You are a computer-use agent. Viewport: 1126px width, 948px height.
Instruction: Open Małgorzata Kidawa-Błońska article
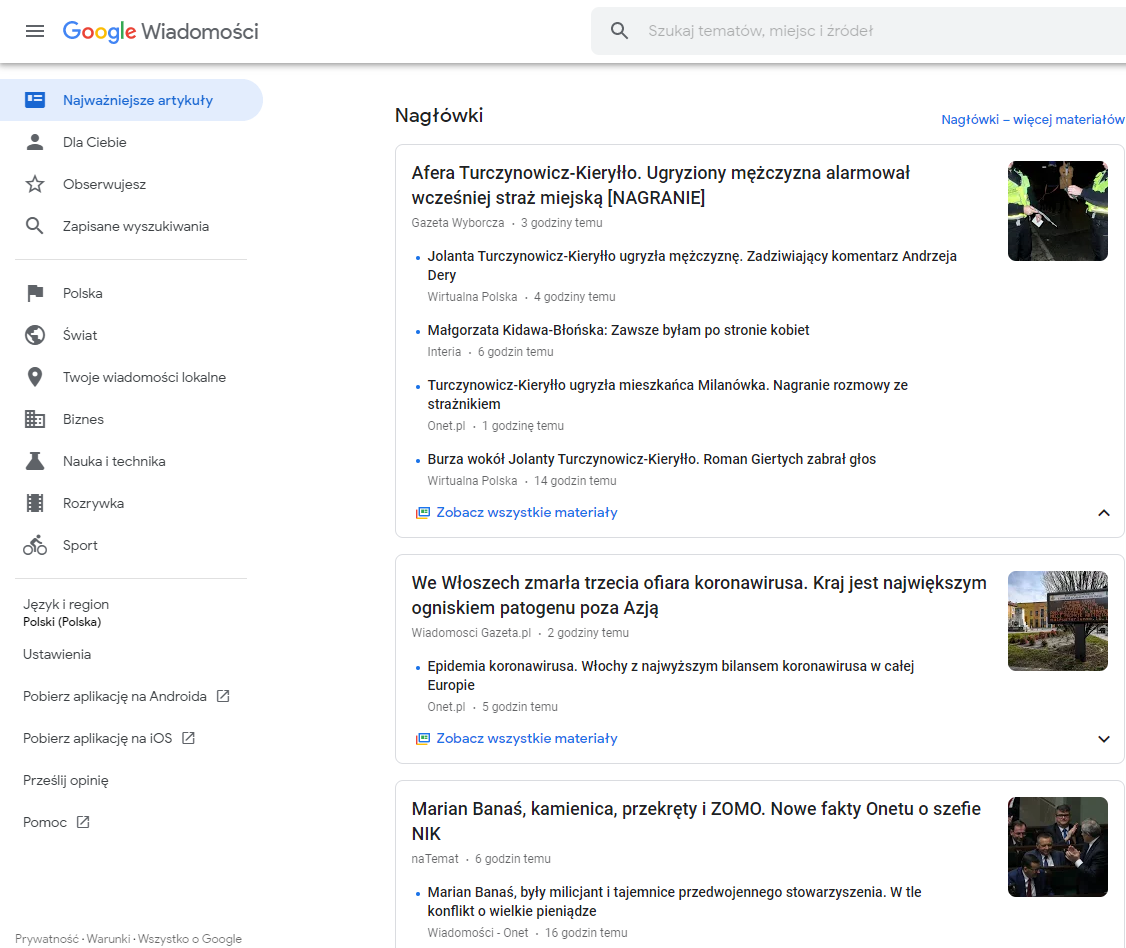tap(618, 330)
